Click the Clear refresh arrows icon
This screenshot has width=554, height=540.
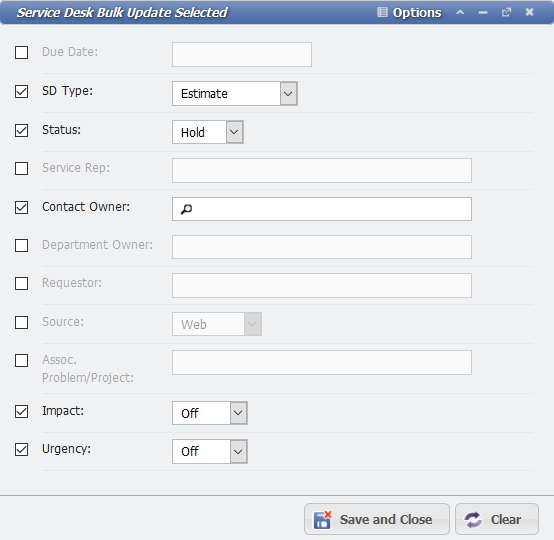[473, 520]
